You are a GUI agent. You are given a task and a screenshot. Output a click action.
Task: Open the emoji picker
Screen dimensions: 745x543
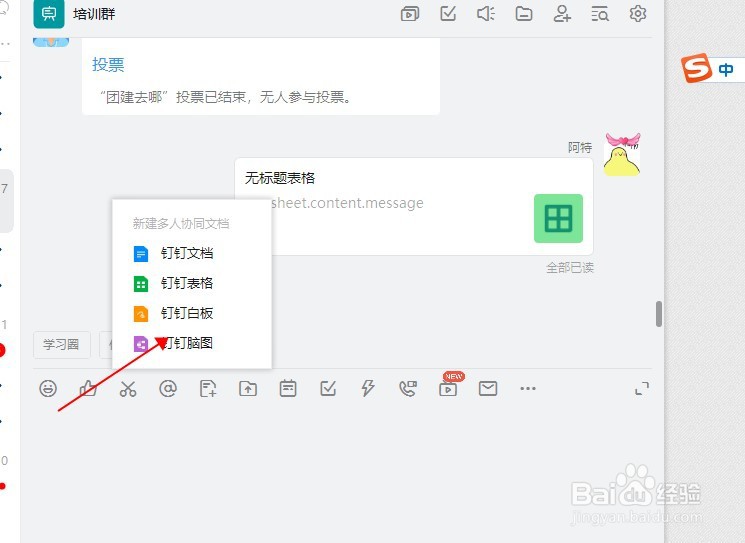(x=48, y=389)
